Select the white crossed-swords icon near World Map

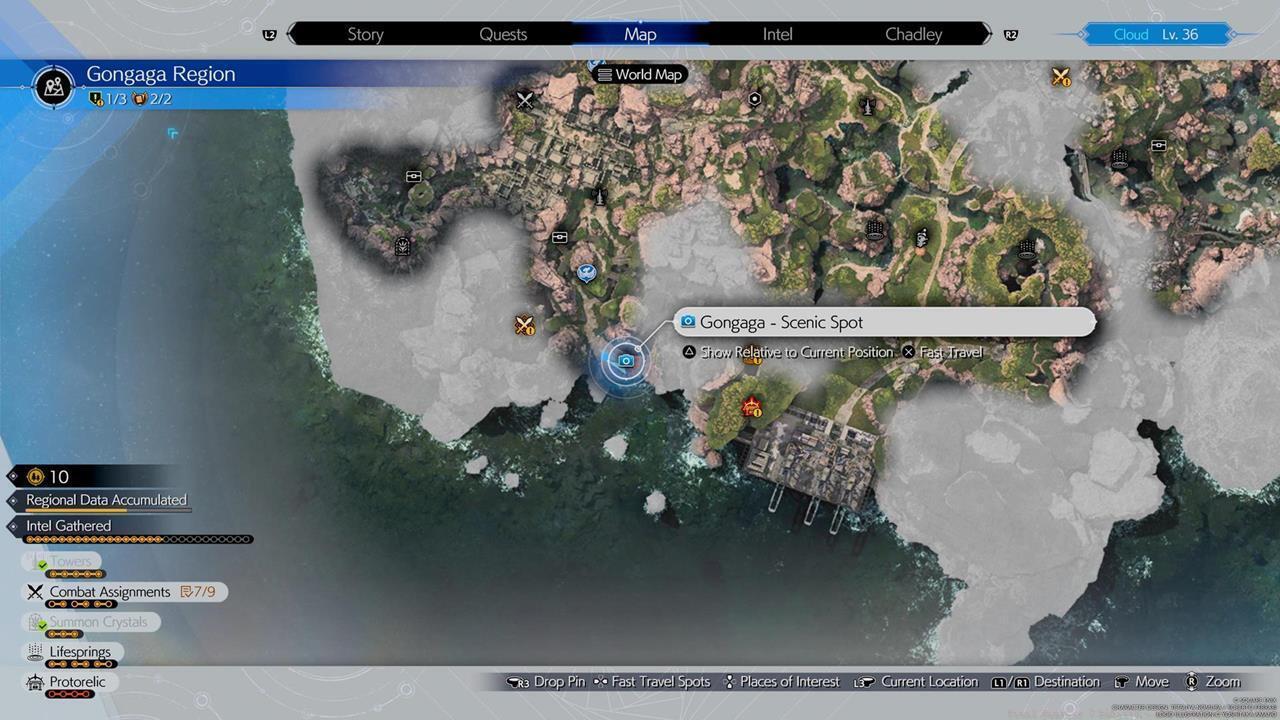525,99
